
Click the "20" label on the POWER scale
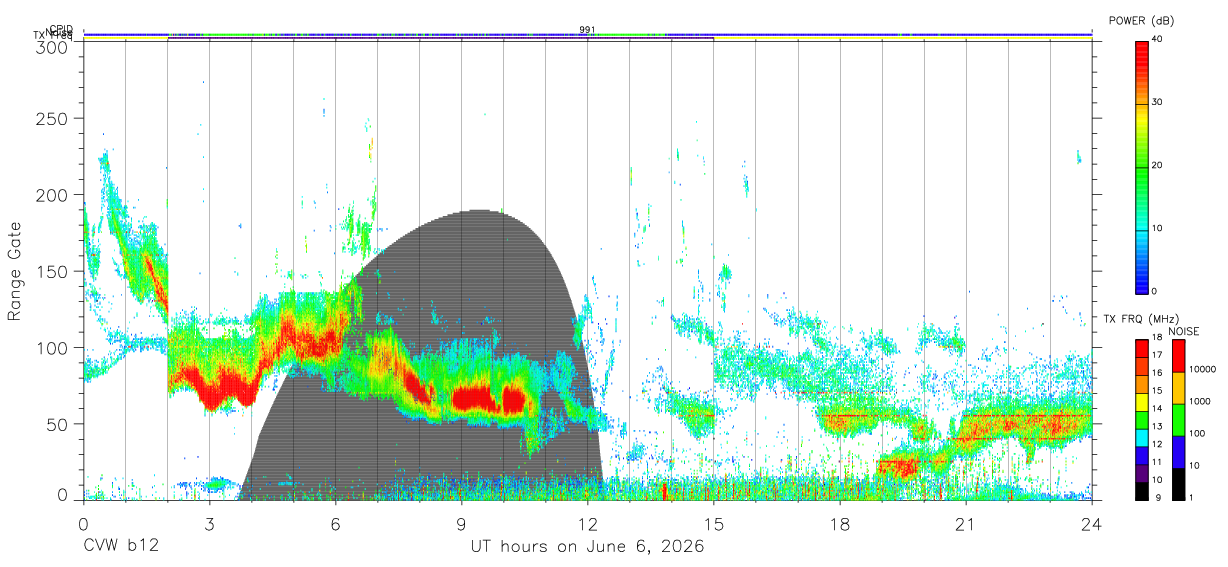pos(1157,165)
